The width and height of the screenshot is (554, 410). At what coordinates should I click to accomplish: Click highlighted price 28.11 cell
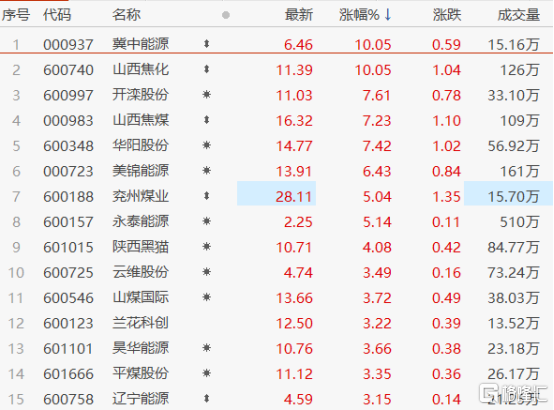click(276, 193)
